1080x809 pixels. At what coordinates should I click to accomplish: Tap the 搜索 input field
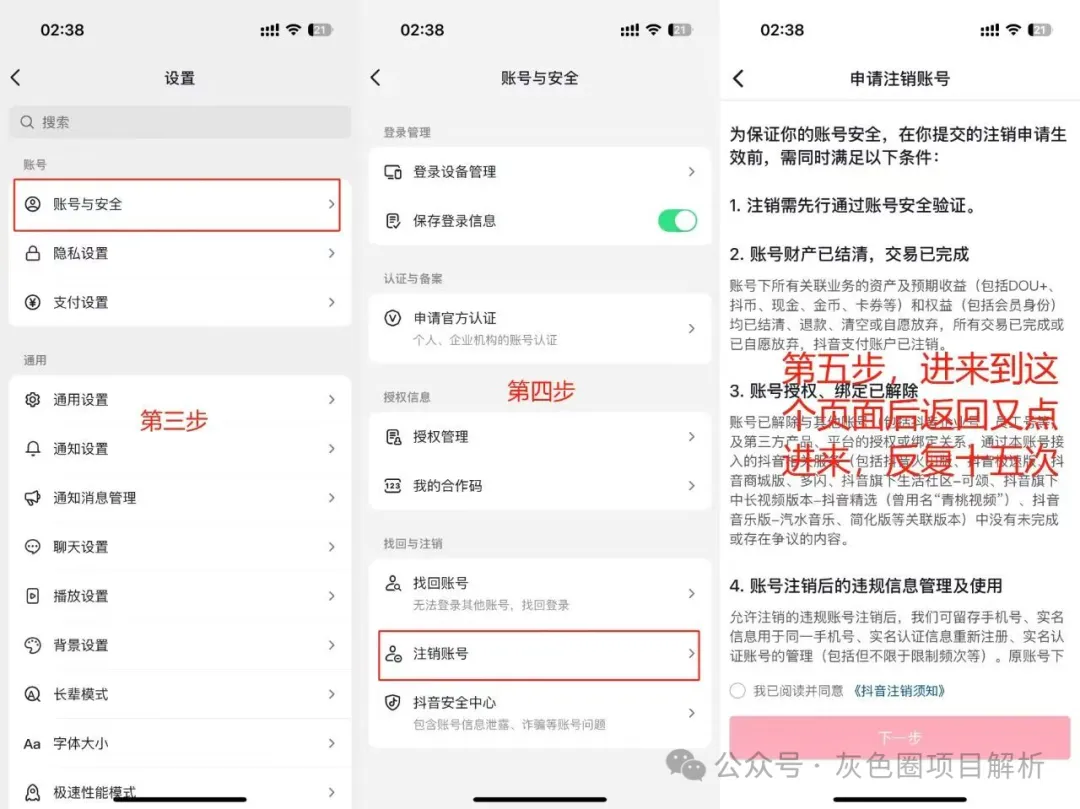[x=180, y=123]
